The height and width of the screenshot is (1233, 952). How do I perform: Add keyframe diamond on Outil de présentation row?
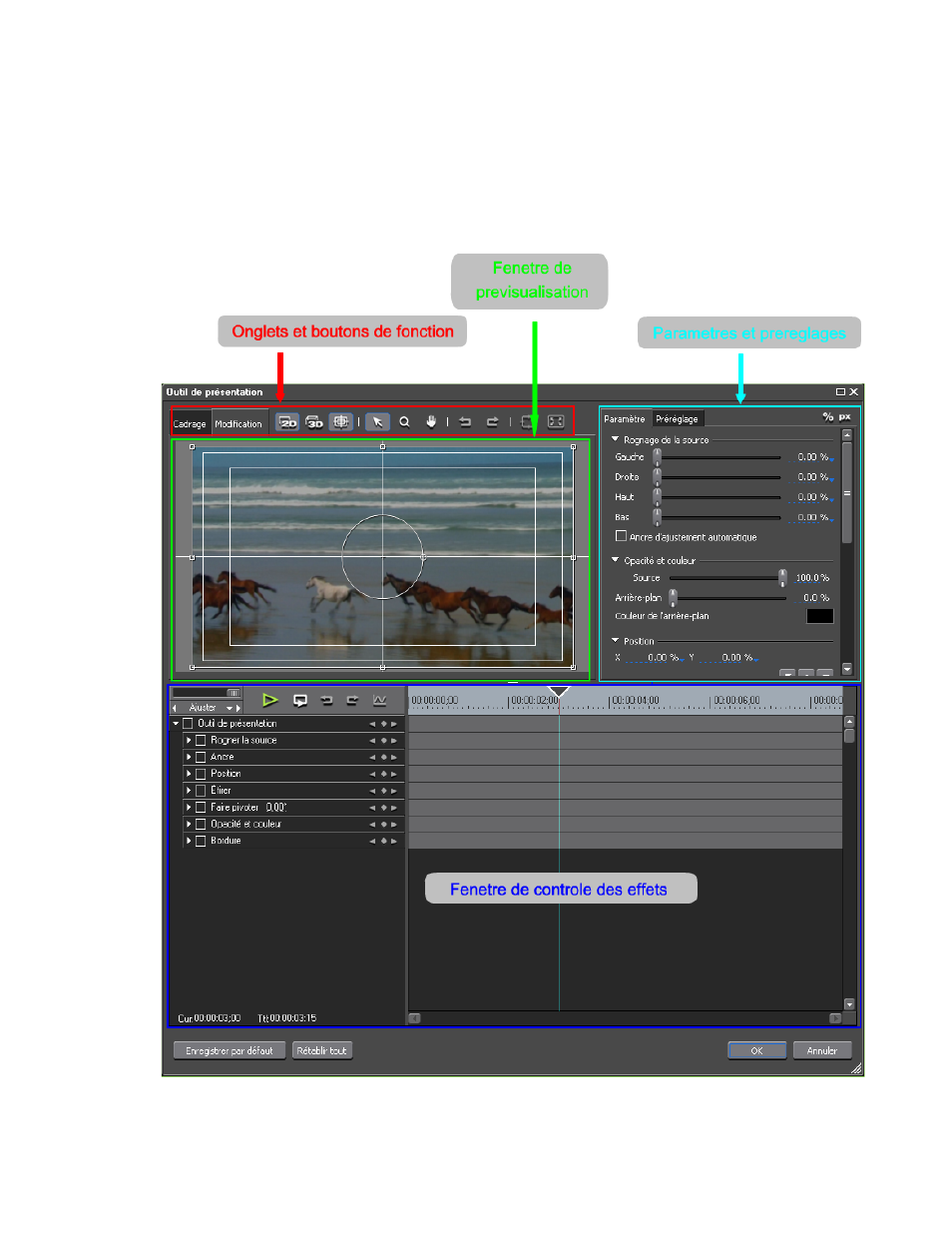click(383, 724)
